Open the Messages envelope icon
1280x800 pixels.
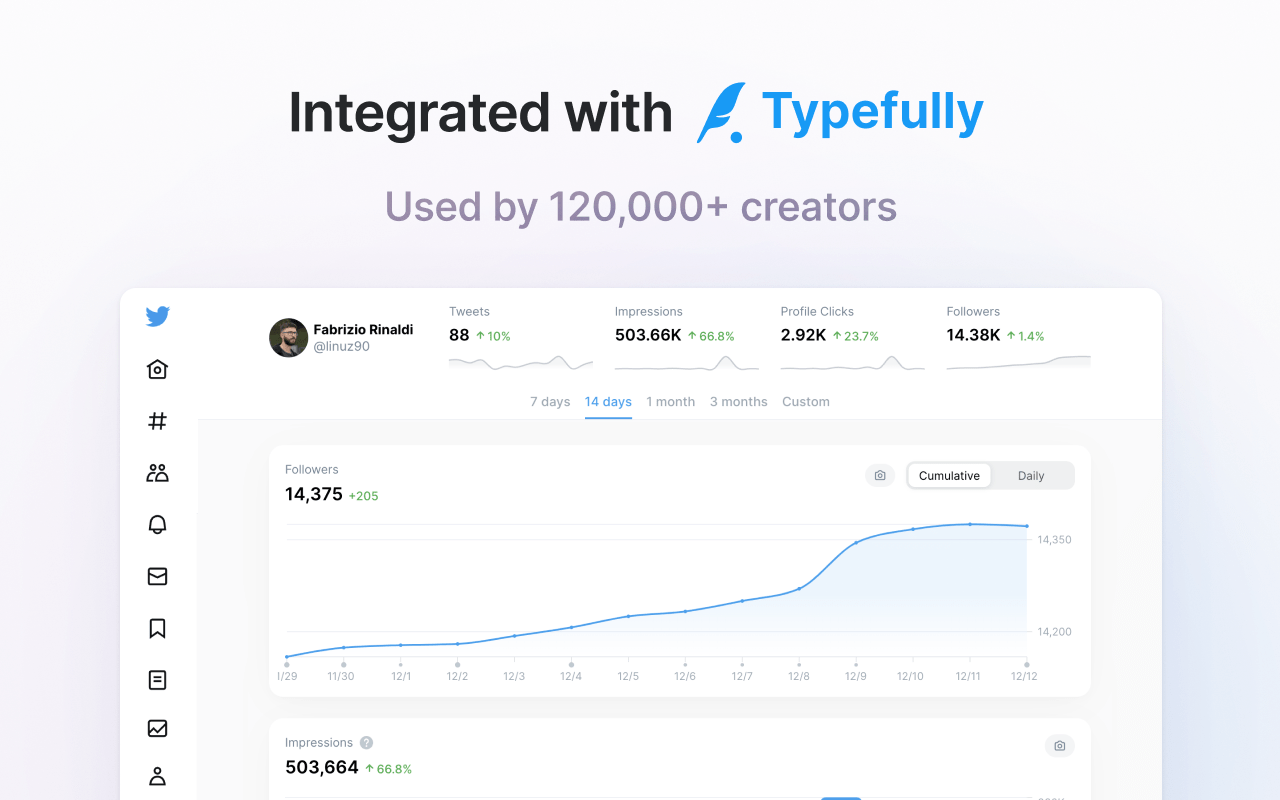click(x=157, y=576)
